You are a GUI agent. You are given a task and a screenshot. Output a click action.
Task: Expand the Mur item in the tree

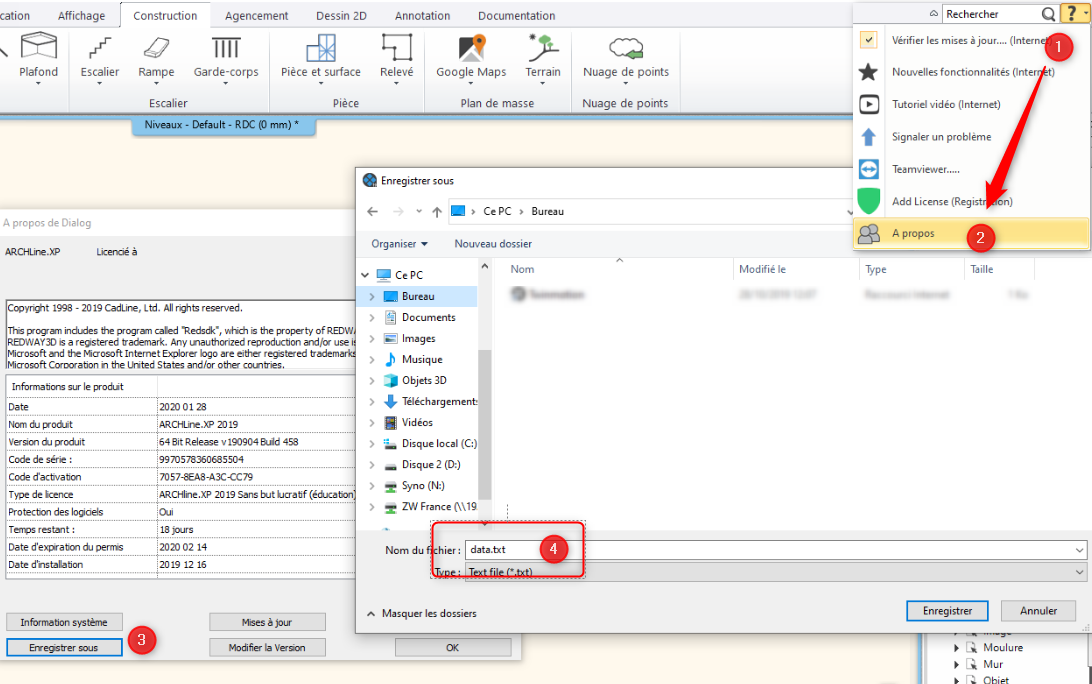[956, 664]
